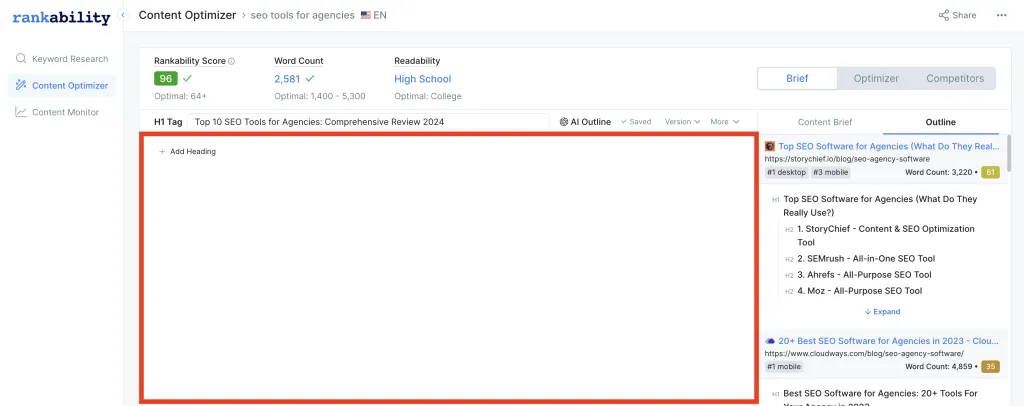Image resolution: width=1024 pixels, height=406 pixels.
Task: Open the Version dropdown
Action: 682,121
